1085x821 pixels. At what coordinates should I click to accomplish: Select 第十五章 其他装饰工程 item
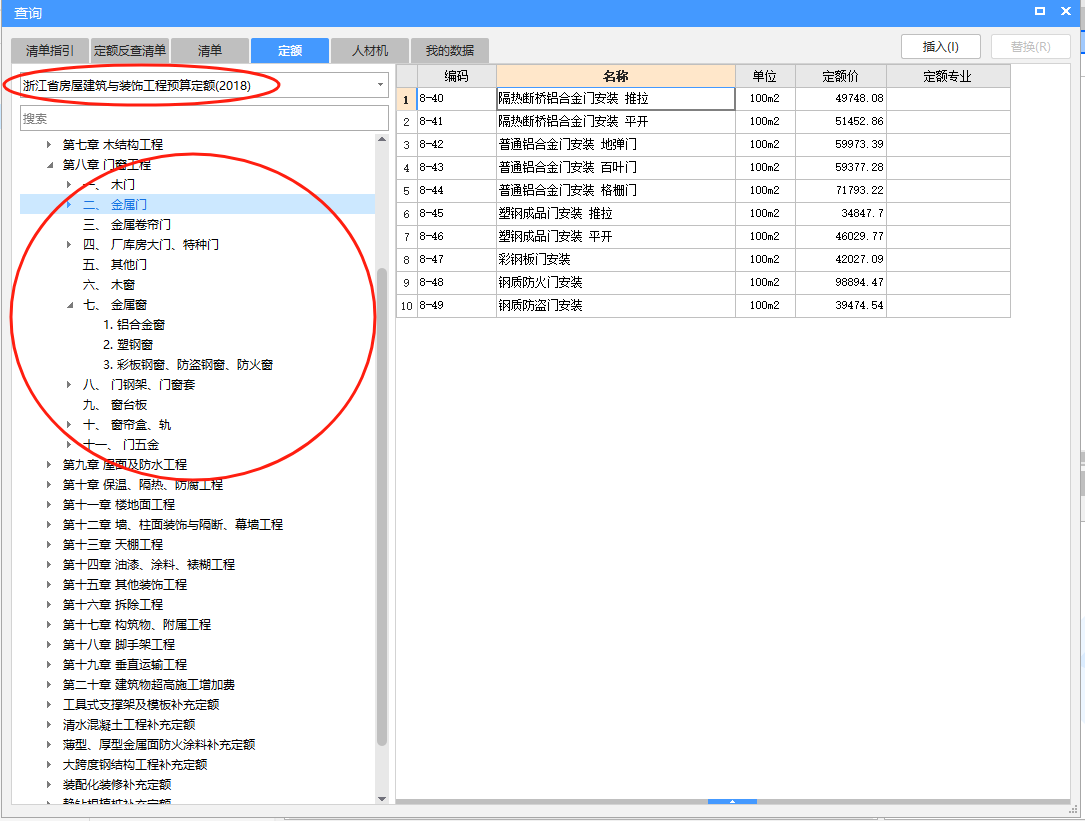tap(125, 585)
